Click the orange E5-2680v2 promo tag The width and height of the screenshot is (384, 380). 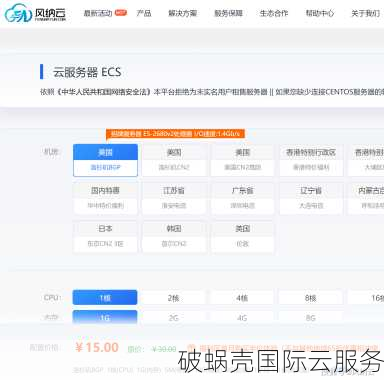point(175,134)
